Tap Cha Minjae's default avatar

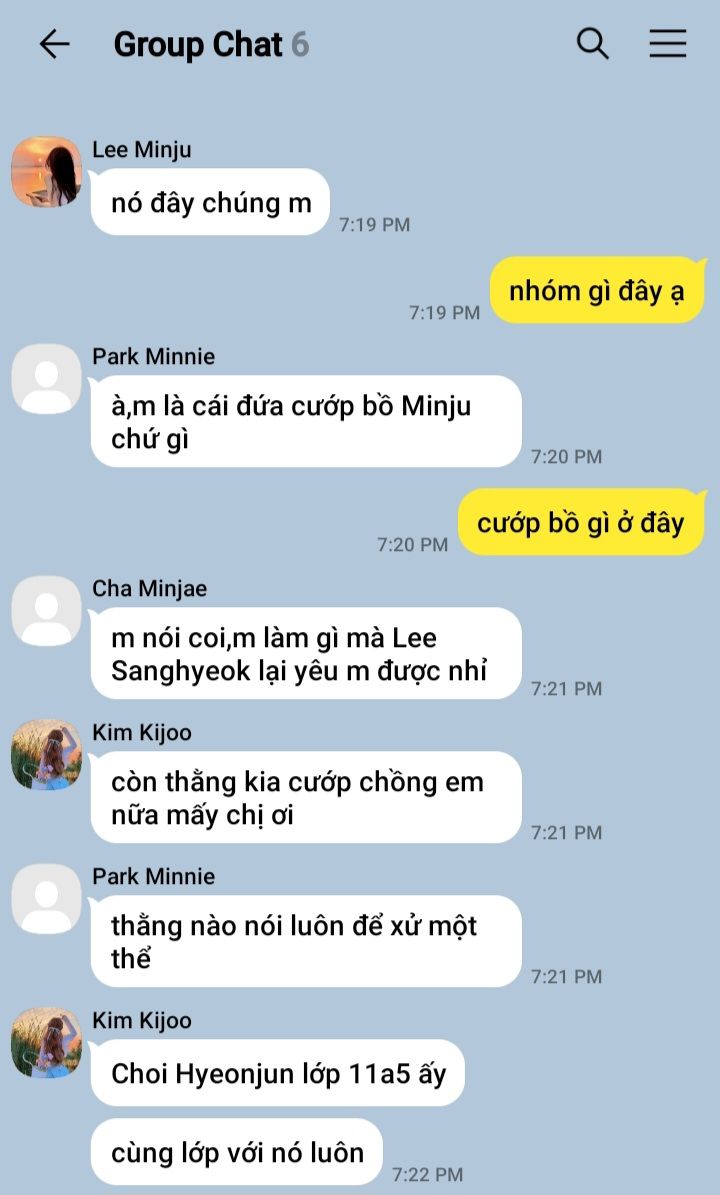coord(46,610)
